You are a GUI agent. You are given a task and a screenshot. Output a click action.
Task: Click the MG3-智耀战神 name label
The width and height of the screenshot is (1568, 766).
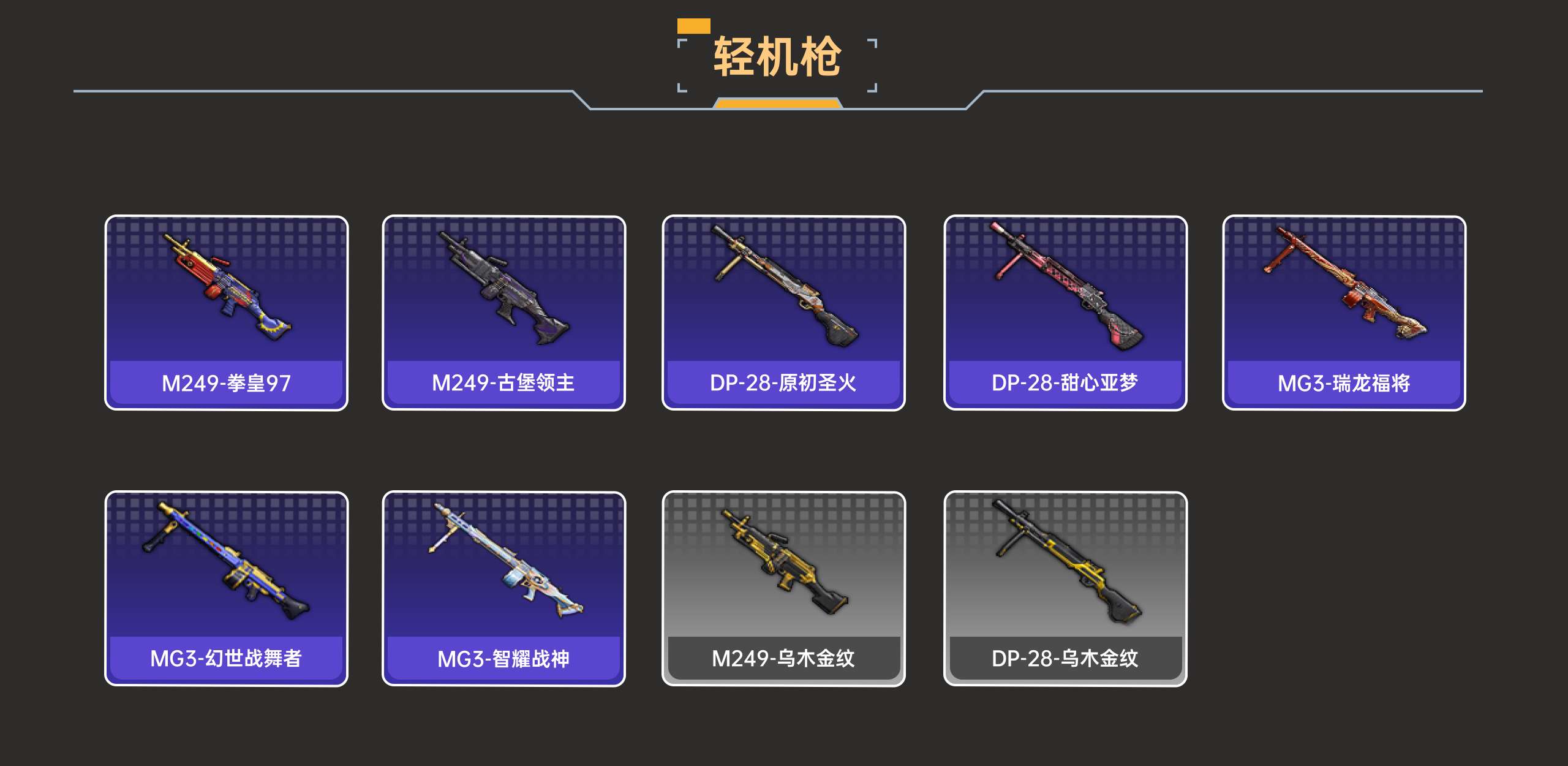[503, 659]
